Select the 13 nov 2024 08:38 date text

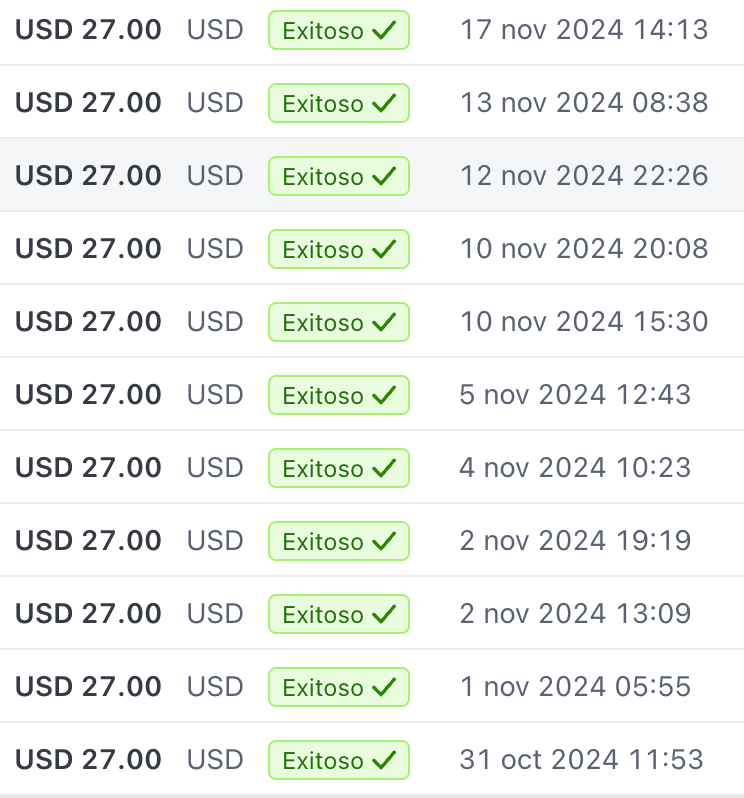tap(583, 103)
